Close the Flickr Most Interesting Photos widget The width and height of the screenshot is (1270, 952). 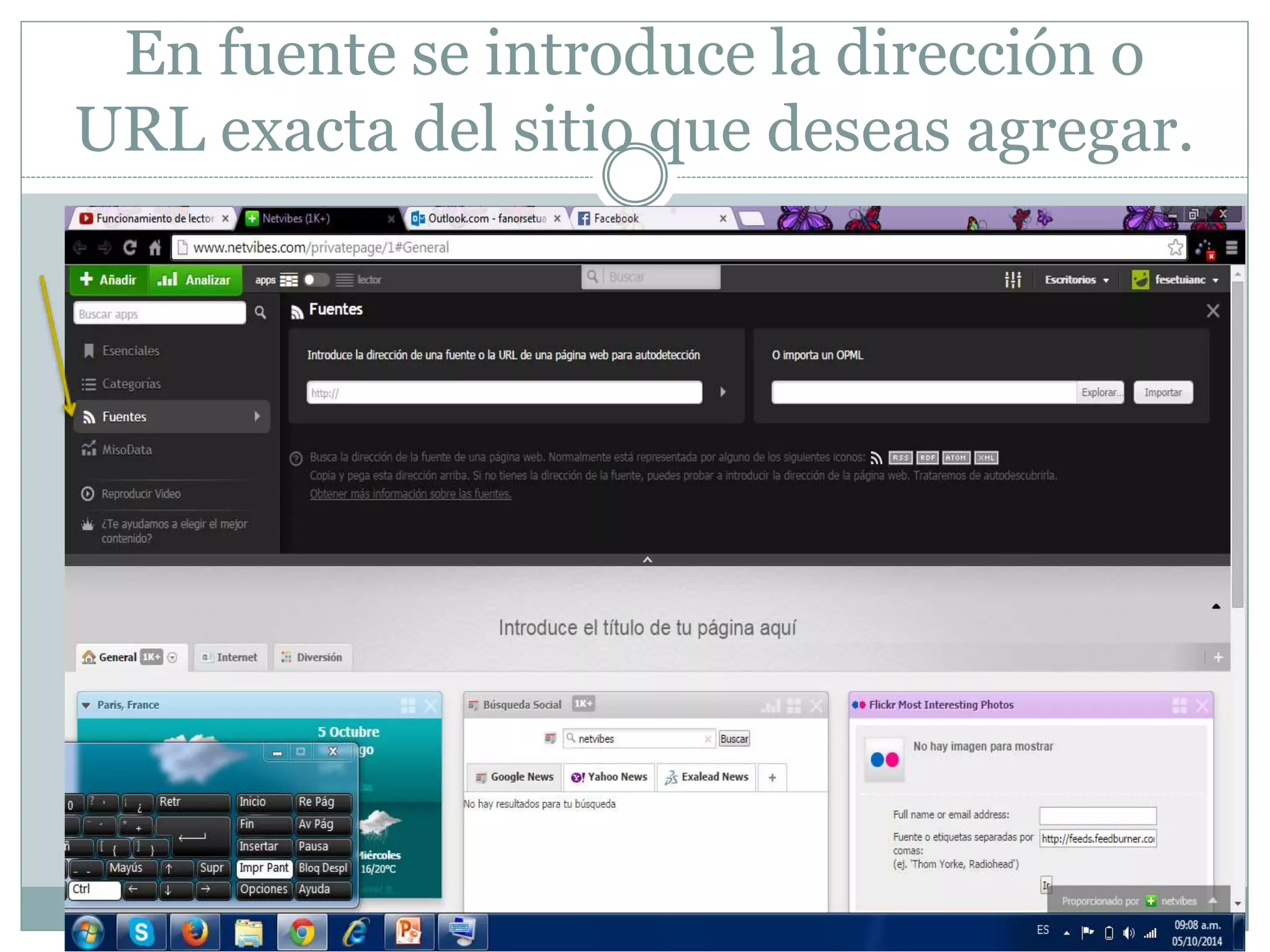click(x=1202, y=705)
